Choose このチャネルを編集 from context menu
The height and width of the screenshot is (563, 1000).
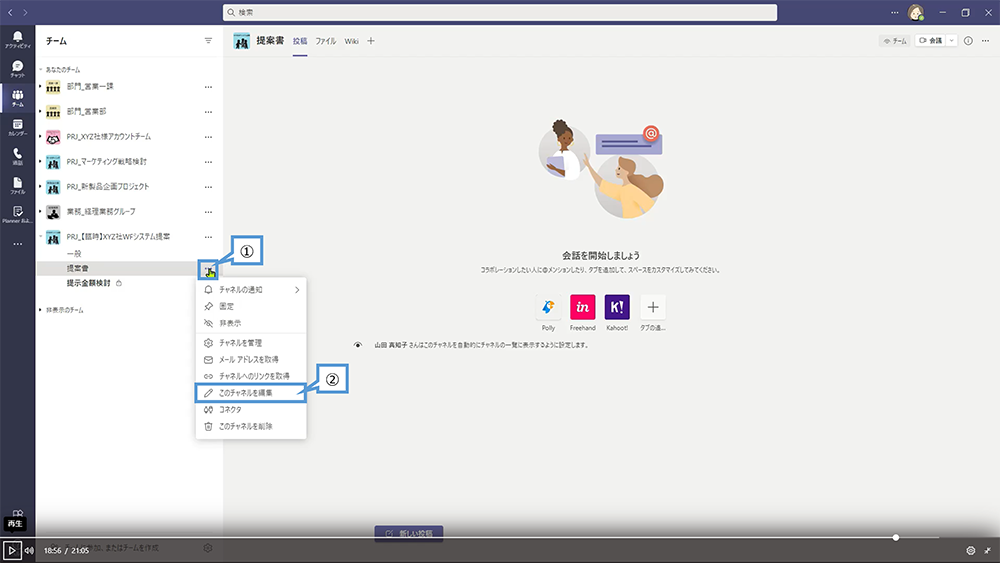(246, 393)
